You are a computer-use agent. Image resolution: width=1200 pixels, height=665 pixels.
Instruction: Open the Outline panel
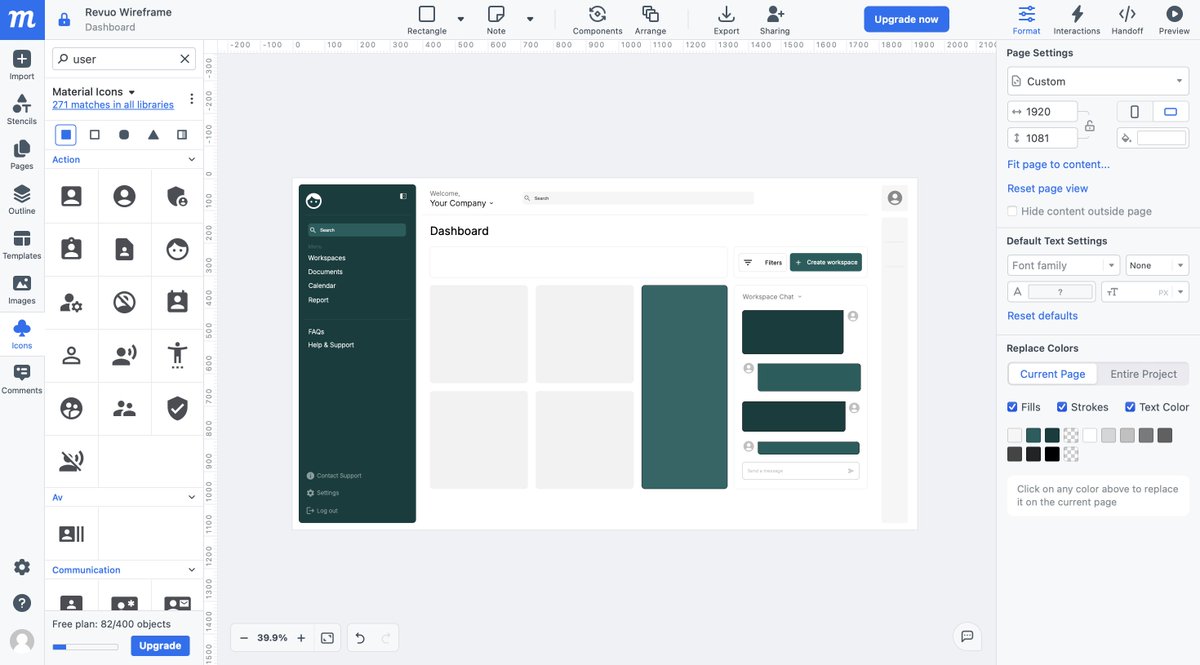click(22, 200)
